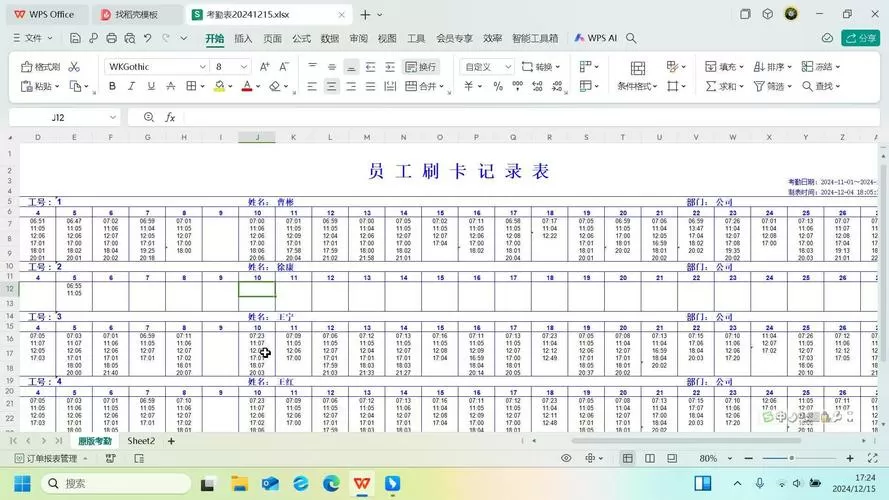Add a new sheet with plus button
This screenshot has width=889, height=500.
click(171, 440)
